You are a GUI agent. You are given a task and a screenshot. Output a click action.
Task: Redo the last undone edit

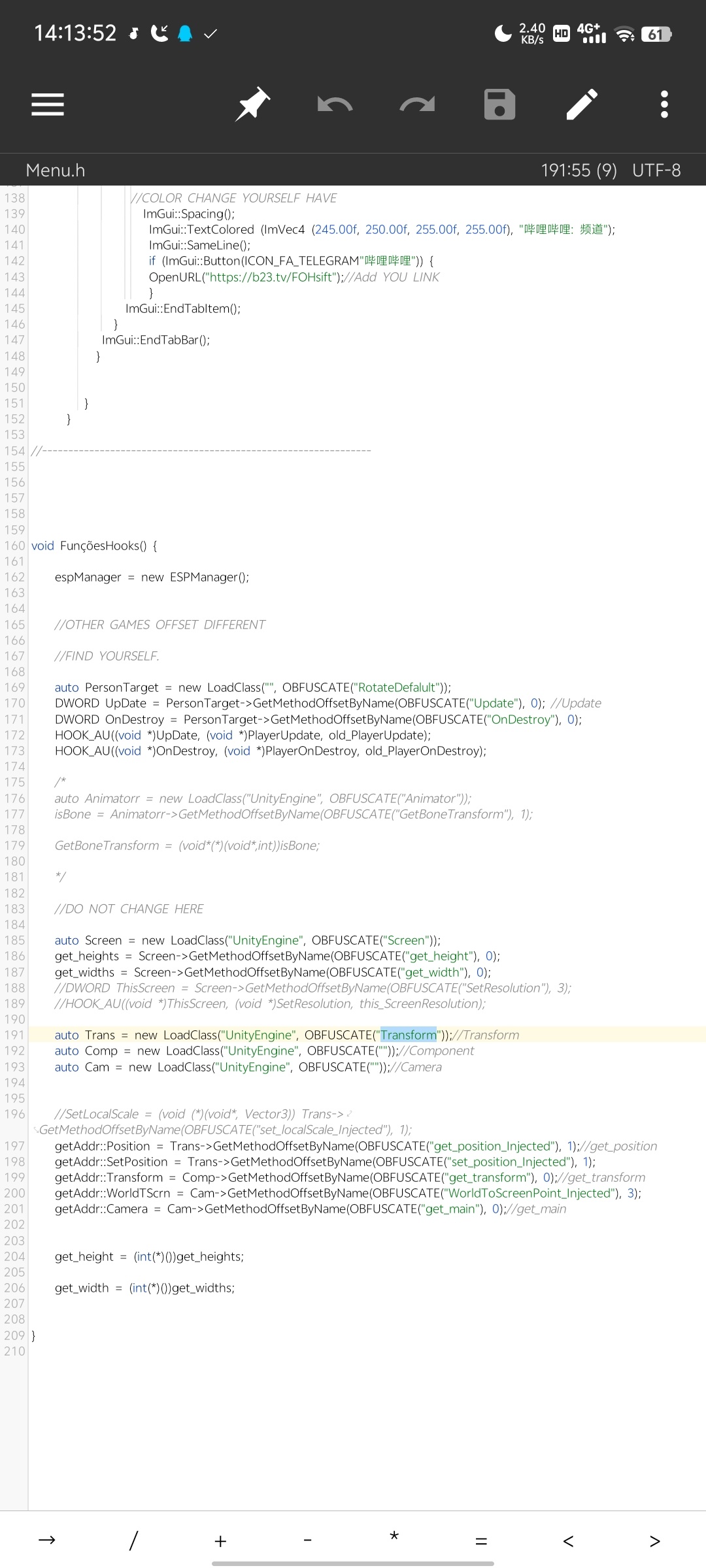[x=417, y=105]
